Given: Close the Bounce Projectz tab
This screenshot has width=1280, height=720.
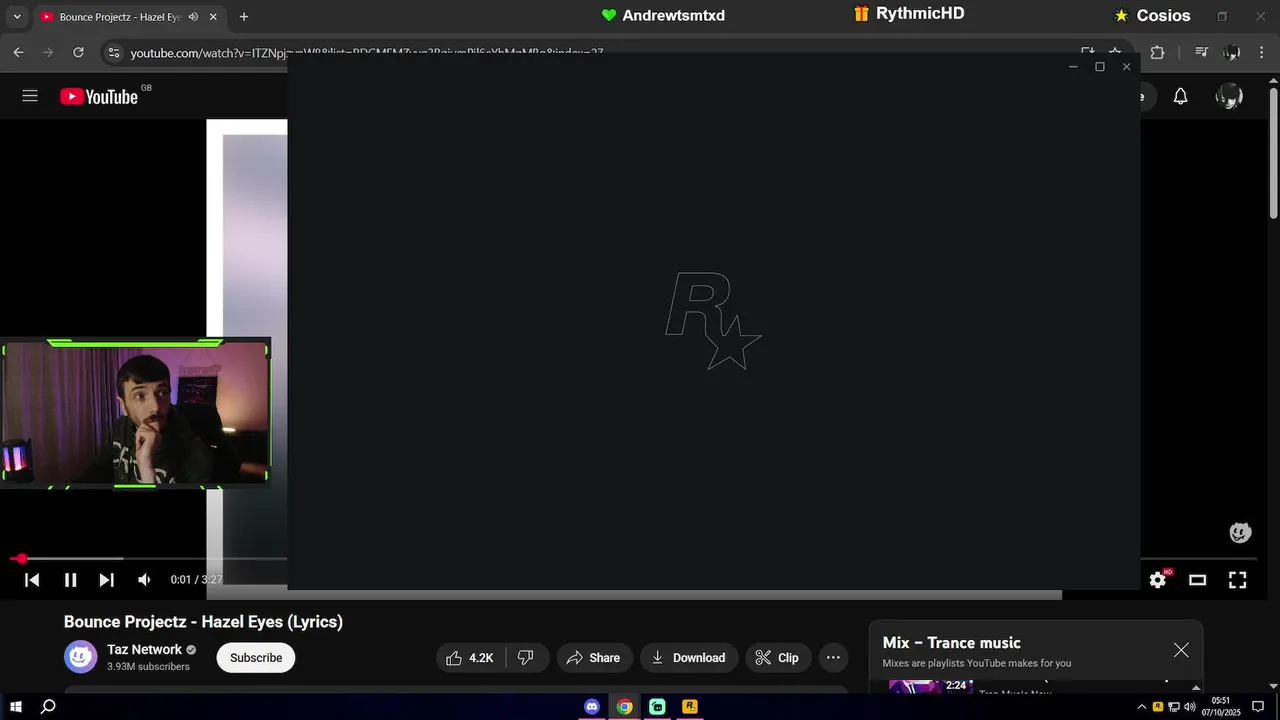Looking at the screenshot, I should click(213, 17).
